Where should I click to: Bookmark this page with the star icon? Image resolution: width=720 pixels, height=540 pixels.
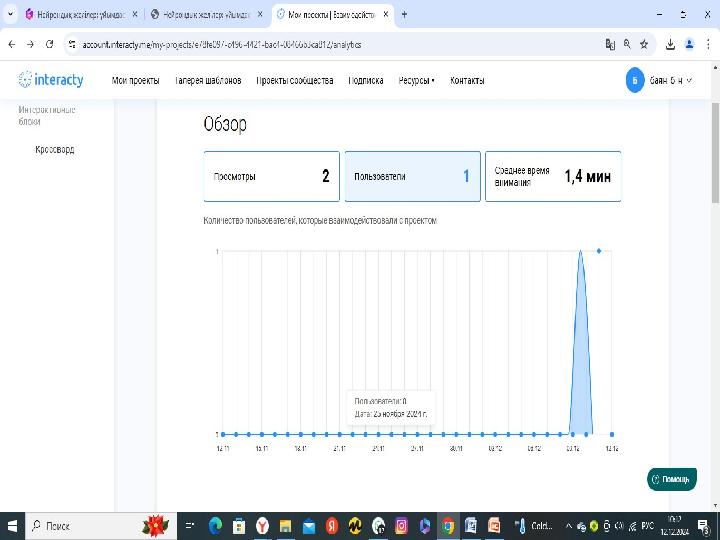tap(644, 44)
